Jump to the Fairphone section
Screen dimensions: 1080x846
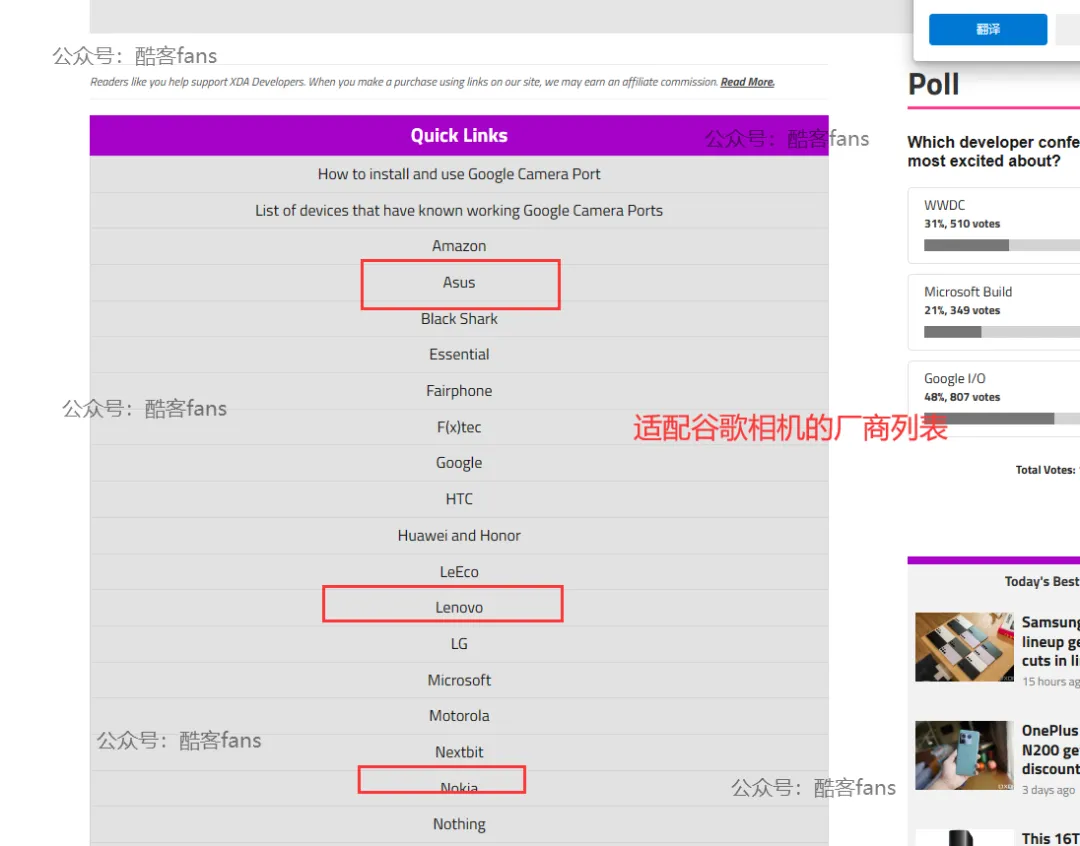click(459, 391)
